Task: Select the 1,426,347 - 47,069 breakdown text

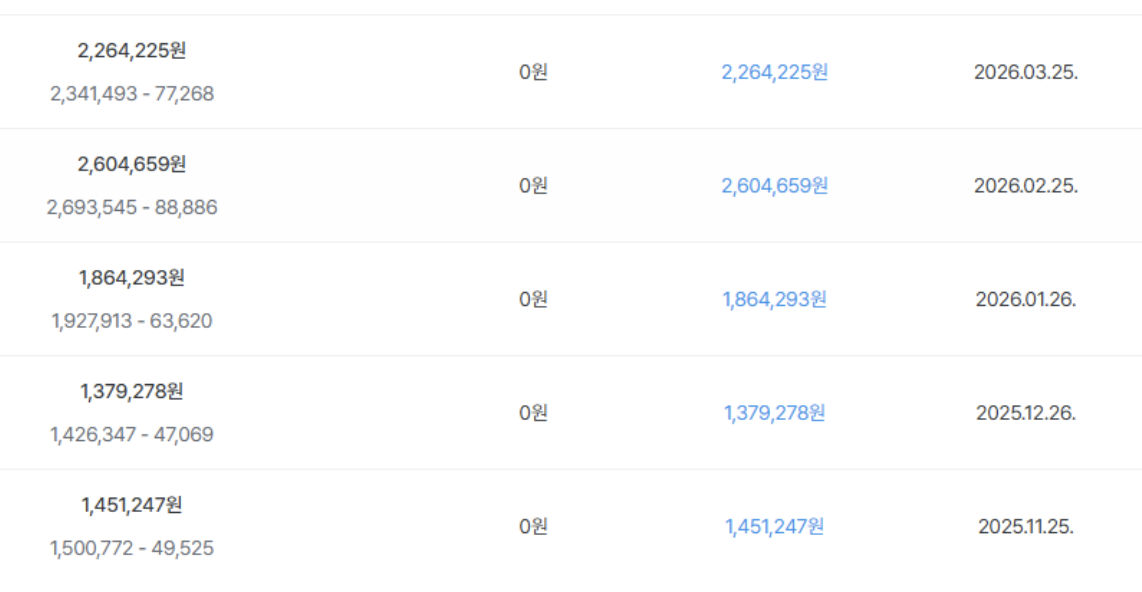Action: (x=132, y=435)
